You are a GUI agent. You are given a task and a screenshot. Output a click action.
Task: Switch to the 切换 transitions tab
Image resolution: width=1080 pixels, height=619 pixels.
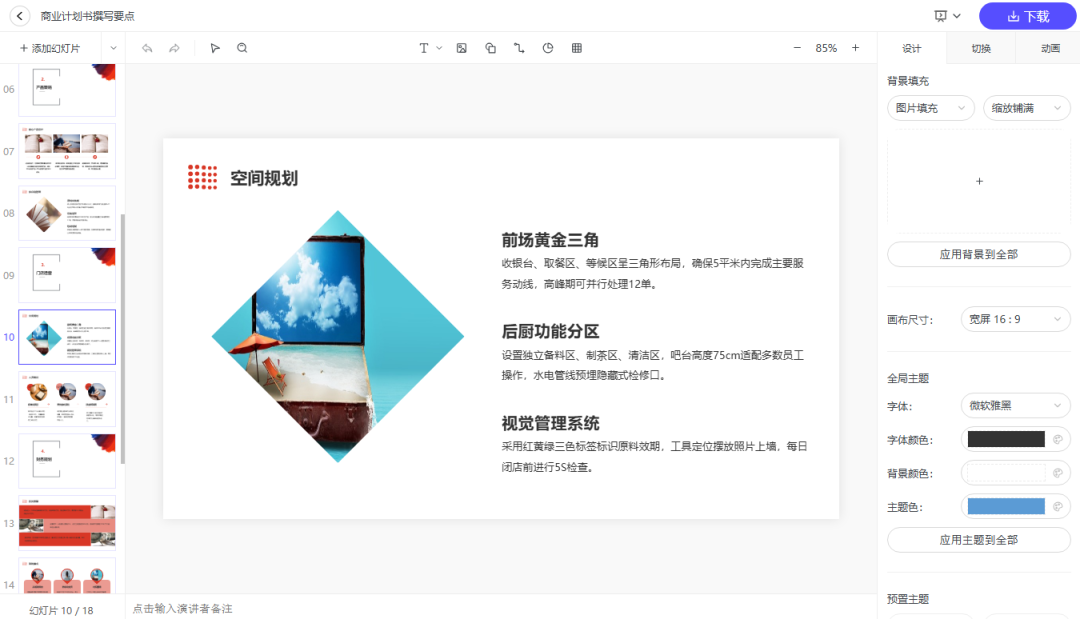coord(980,47)
